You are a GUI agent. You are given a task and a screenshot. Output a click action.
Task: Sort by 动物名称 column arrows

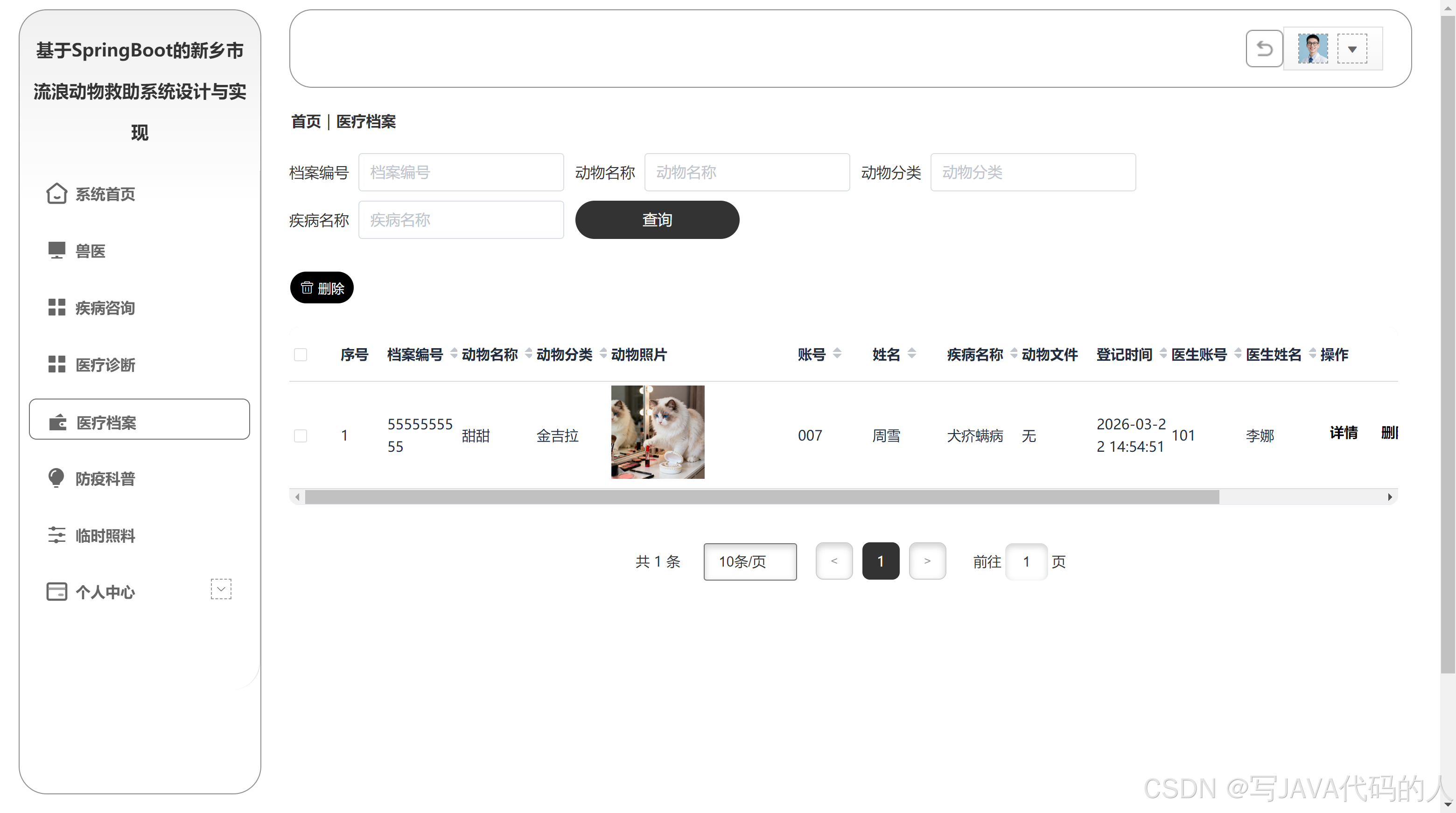tap(528, 354)
